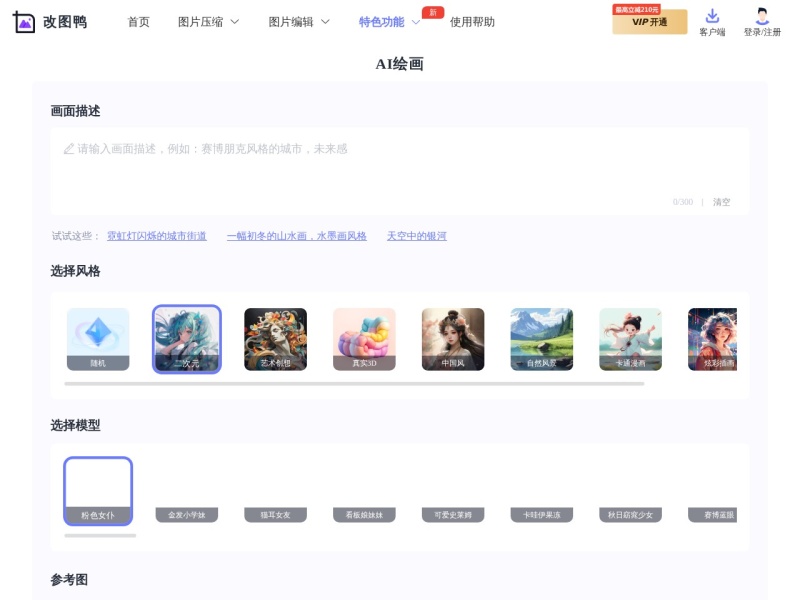The image size is (800, 600).
Task: Select the 粉色女仆 model
Action: [x=98, y=491]
